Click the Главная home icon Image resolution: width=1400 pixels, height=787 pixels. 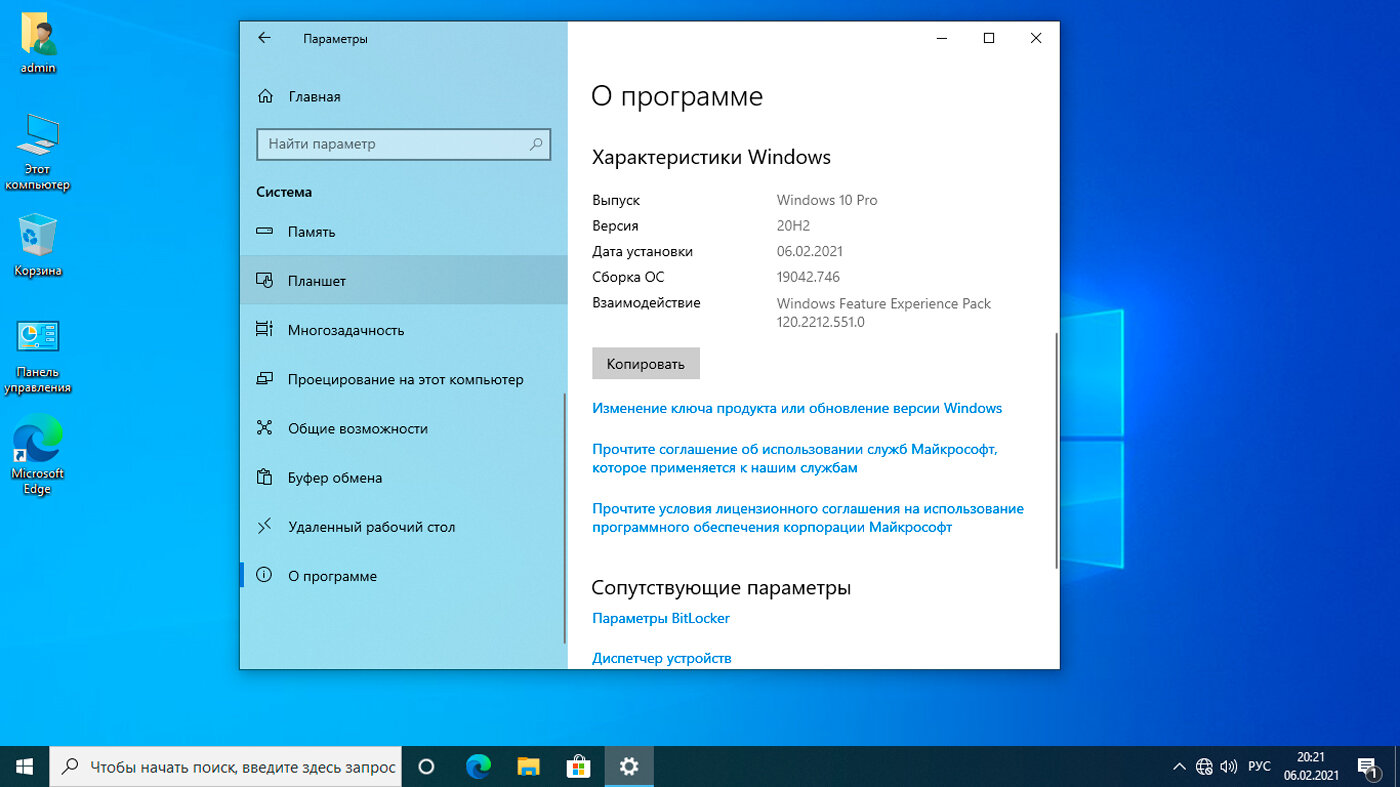pos(265,97)
